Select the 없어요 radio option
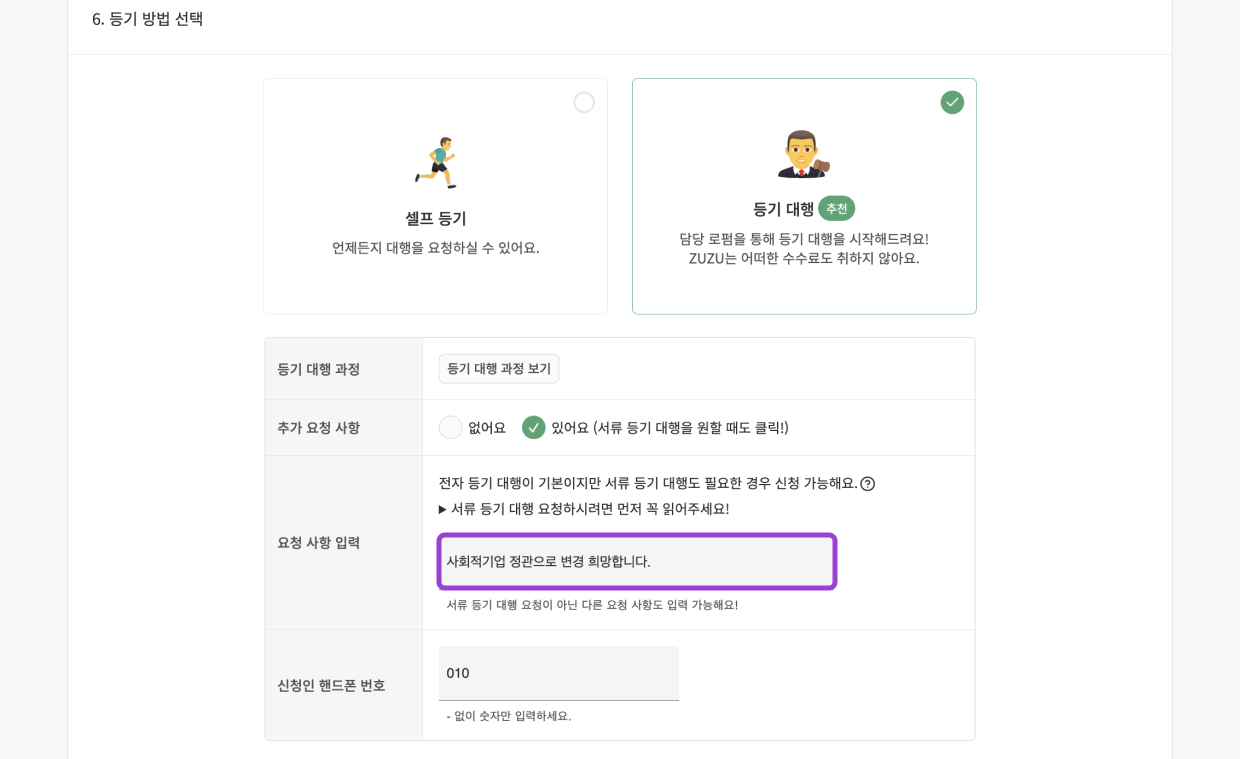The height and width of the screenshot is (759, 1240). point(451,428)
